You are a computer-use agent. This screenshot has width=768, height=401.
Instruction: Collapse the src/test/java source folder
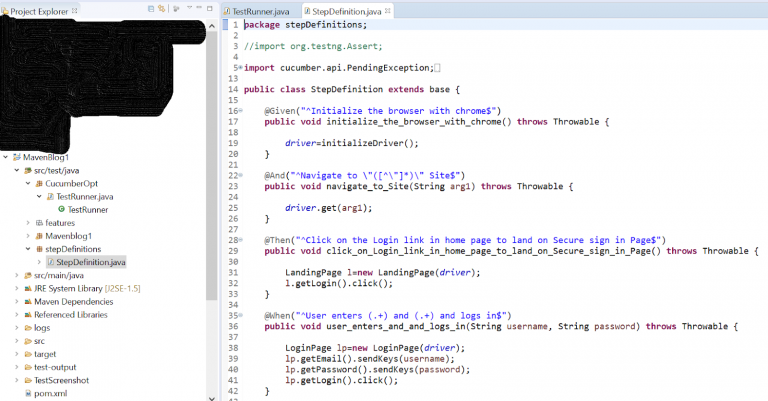17,170
